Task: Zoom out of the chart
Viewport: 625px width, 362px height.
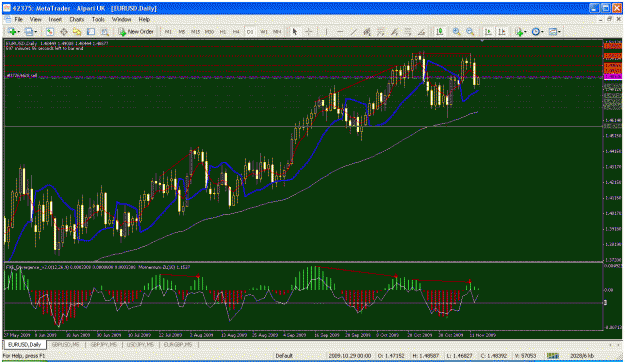Action: pyautogui.click(x=470, y=31)
